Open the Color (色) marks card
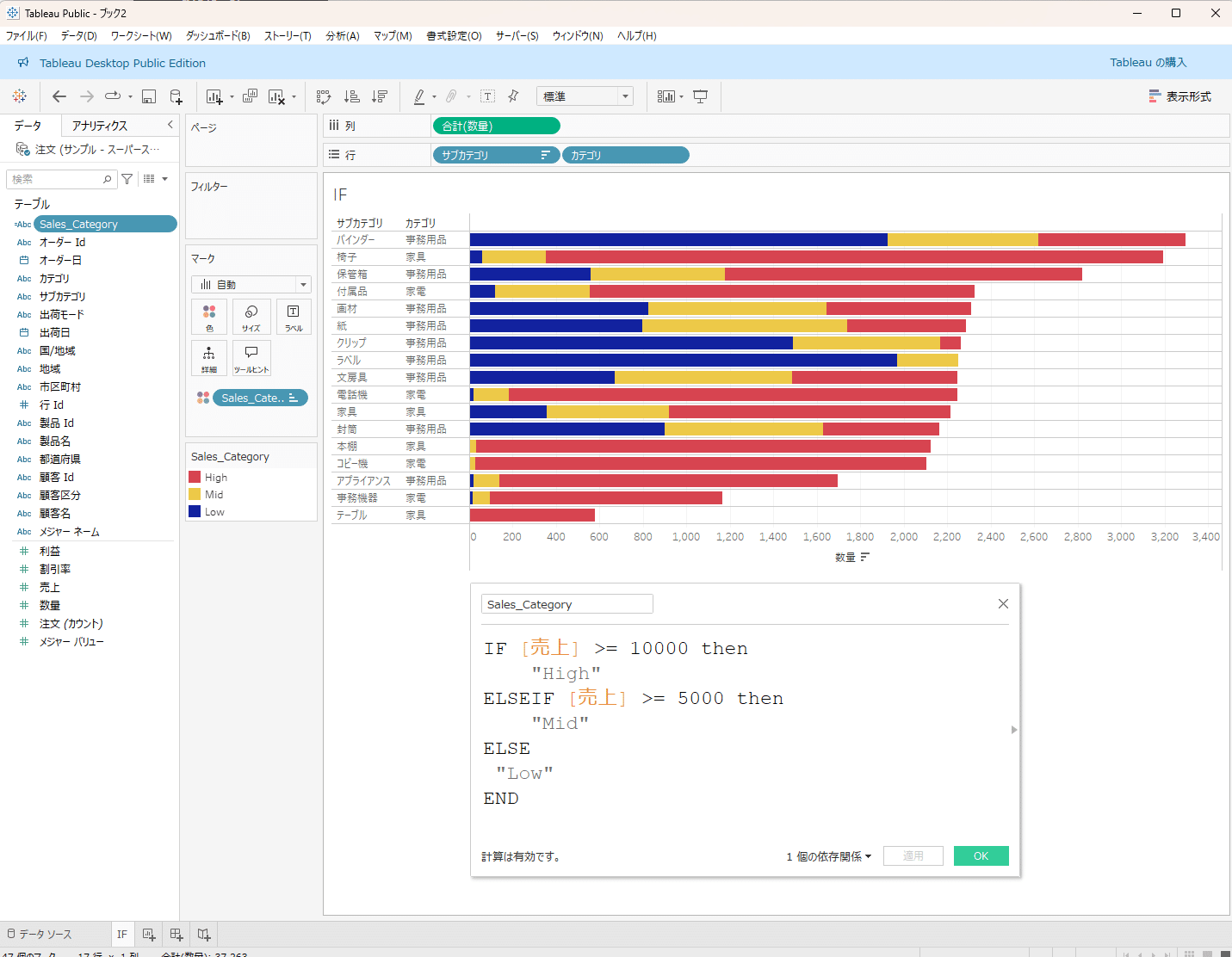 click(209, 317)
